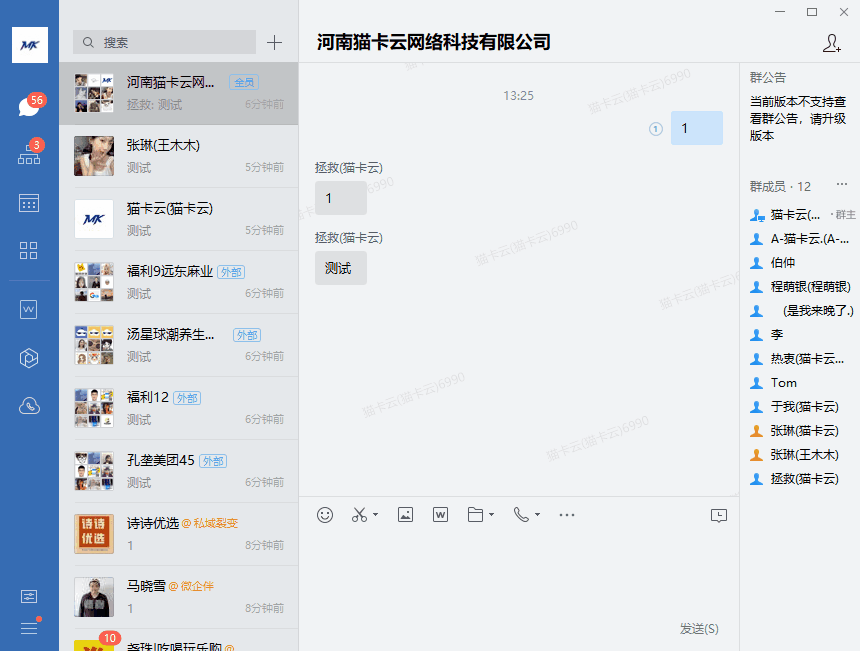This screenshot has width=860, height=651.
Task: Click sender name 拯救(猫卡云) above 测试 bubble
Action: point(349,238)
